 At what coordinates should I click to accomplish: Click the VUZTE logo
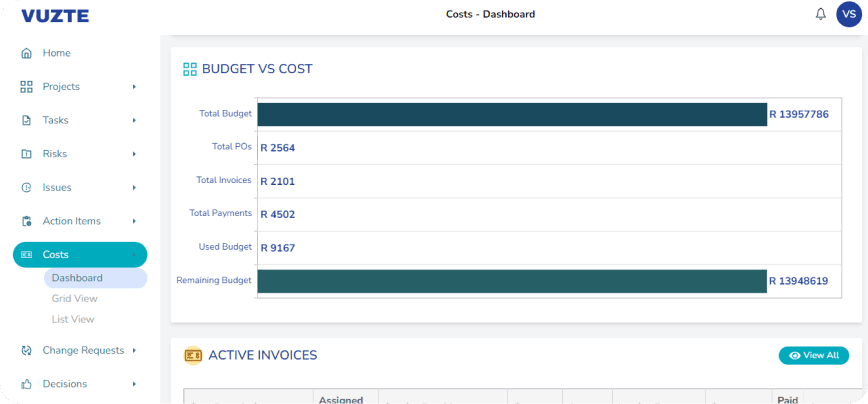tap(55, 15)
